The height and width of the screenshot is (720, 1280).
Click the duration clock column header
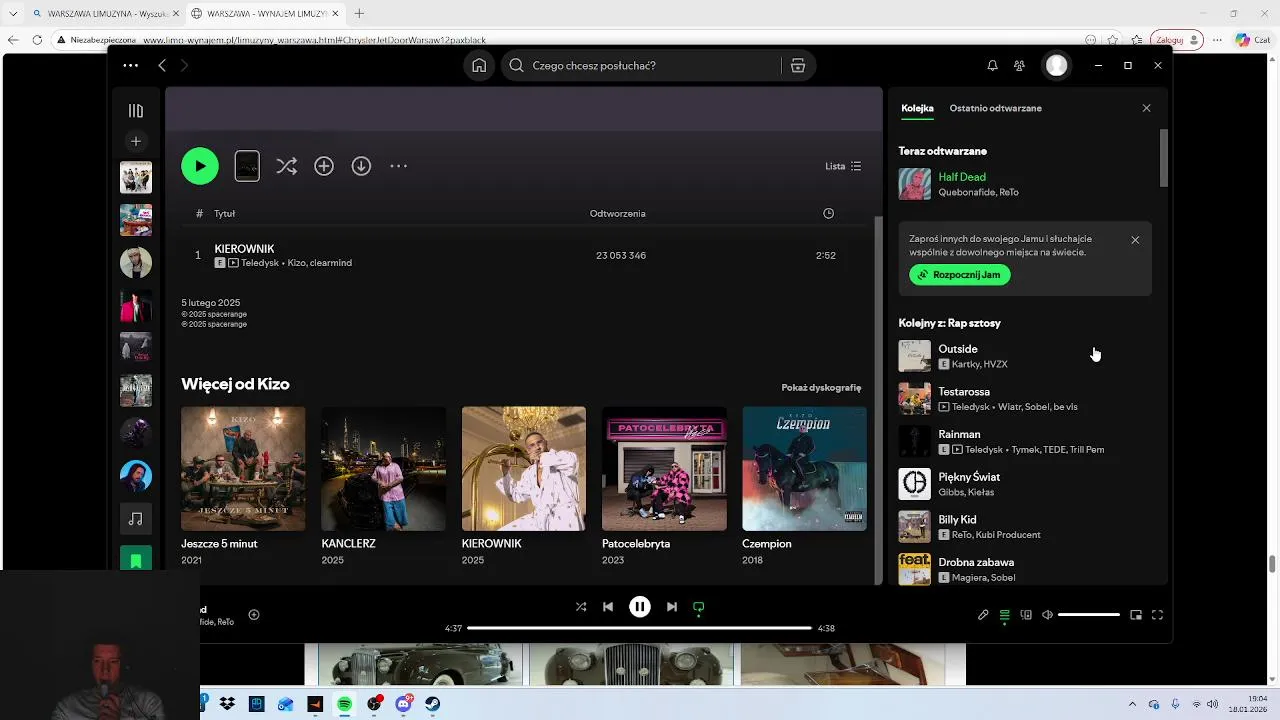[828, 213]
